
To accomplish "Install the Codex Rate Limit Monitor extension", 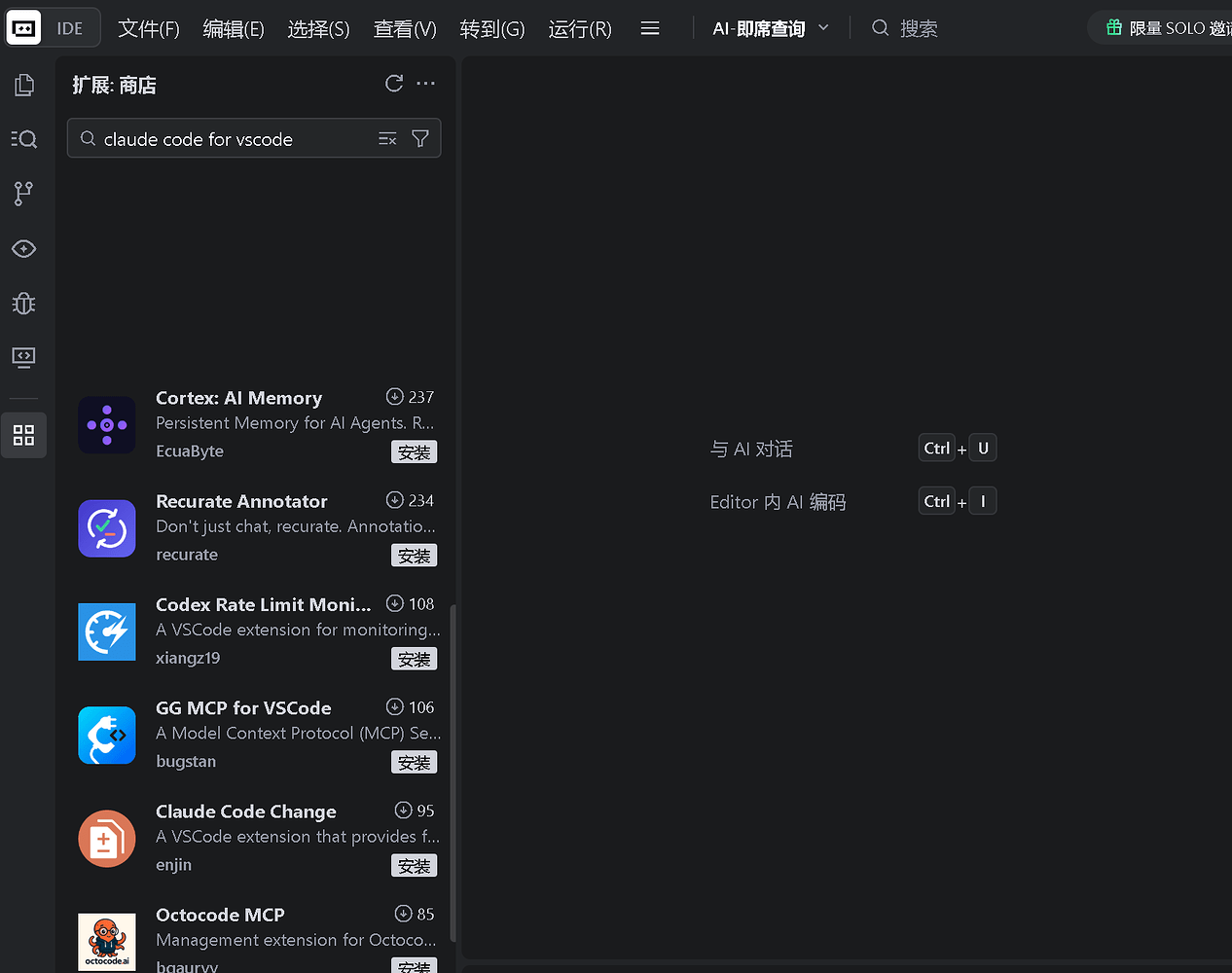I will tap(415, 659).
